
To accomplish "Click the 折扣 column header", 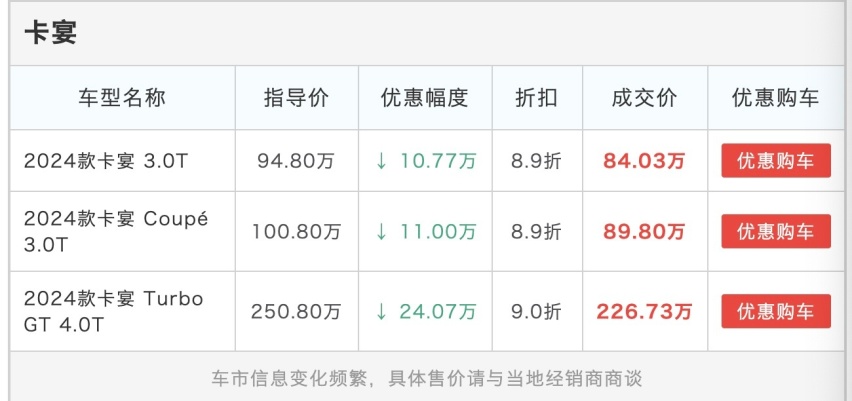I will pos(537,98).
